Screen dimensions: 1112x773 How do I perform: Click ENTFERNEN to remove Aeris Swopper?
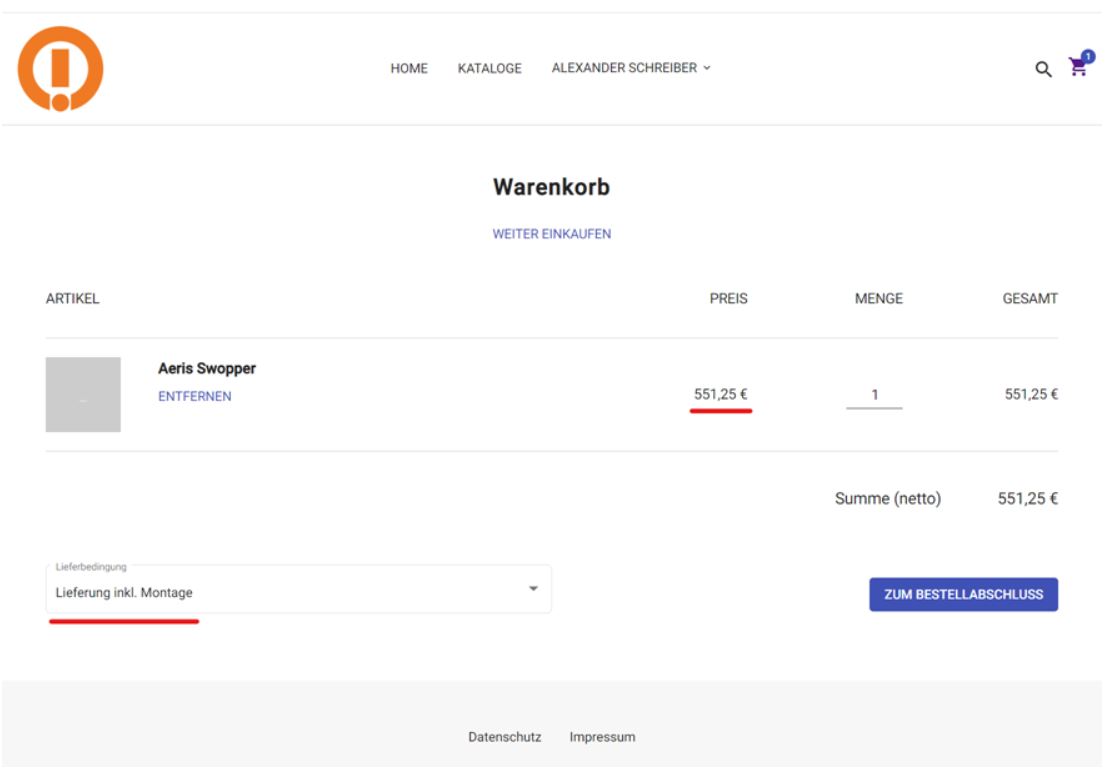[194, 396]
